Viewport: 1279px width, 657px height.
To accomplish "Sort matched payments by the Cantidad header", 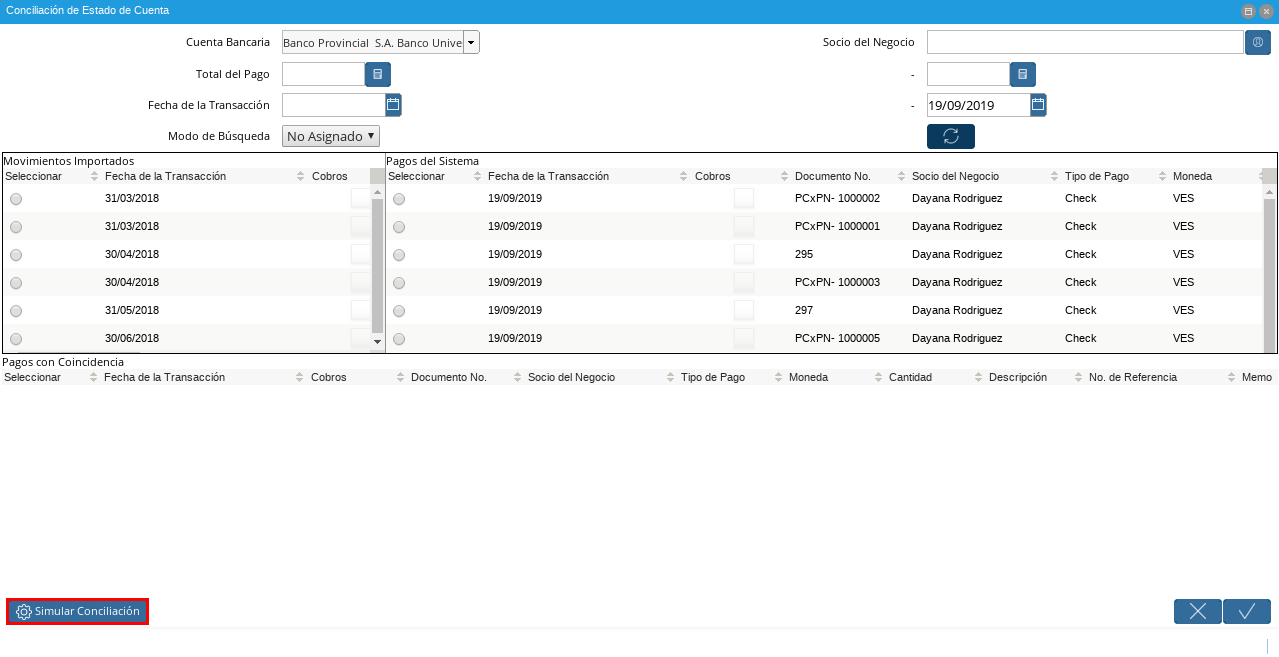I will coord(910,377).
